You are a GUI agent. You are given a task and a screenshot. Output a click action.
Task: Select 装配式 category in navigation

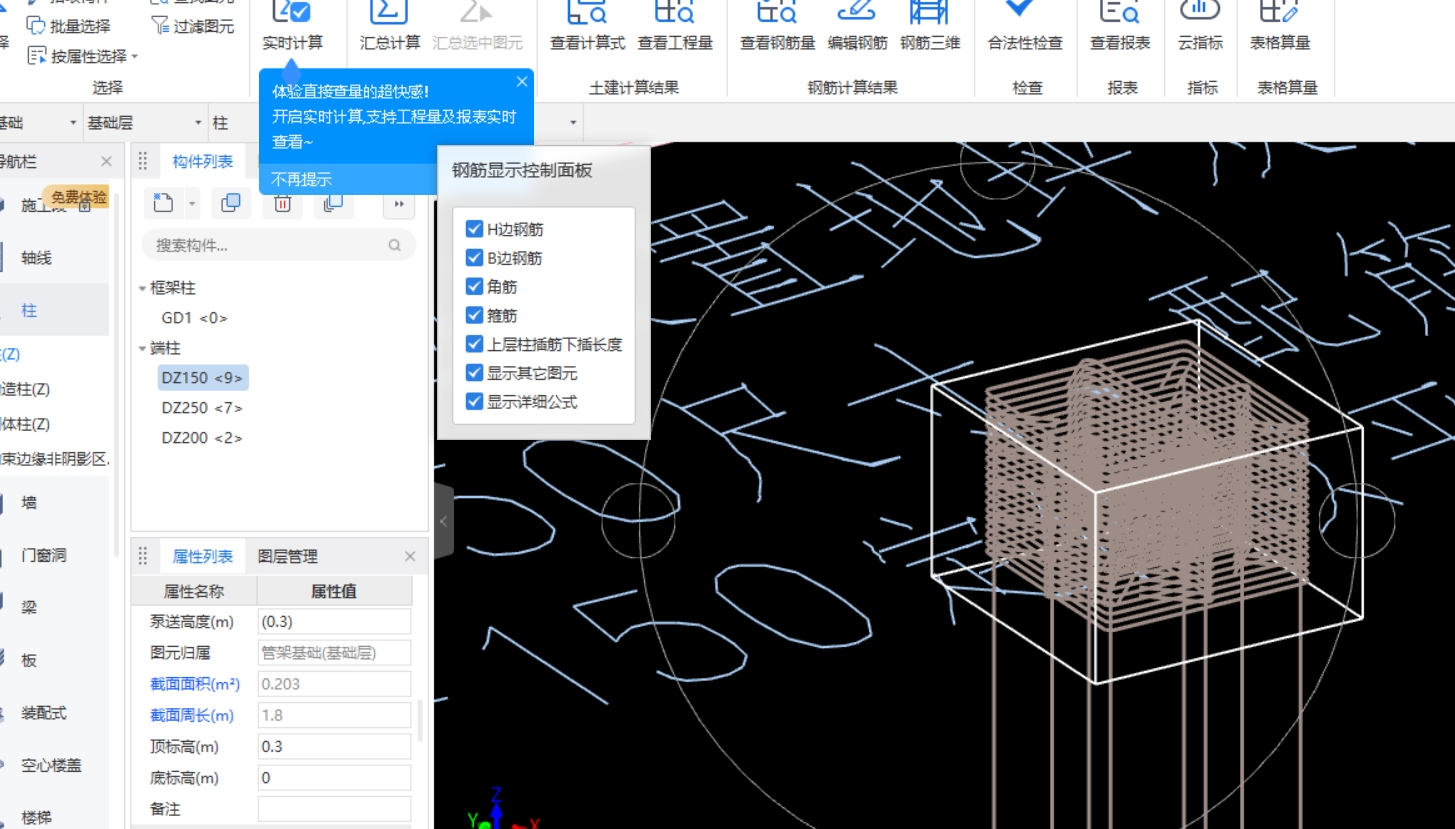(44, 713)
